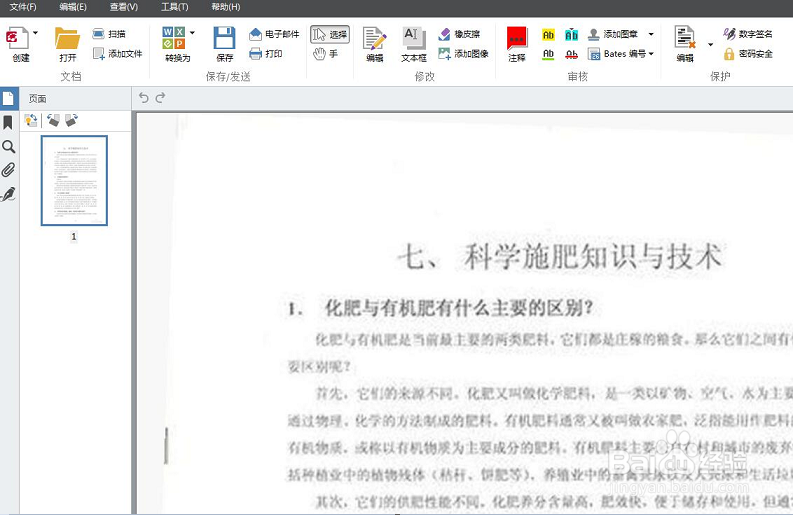This screenshot has width=793, height=515.
Task: Start a scan with 扫描
Action: 109,34
